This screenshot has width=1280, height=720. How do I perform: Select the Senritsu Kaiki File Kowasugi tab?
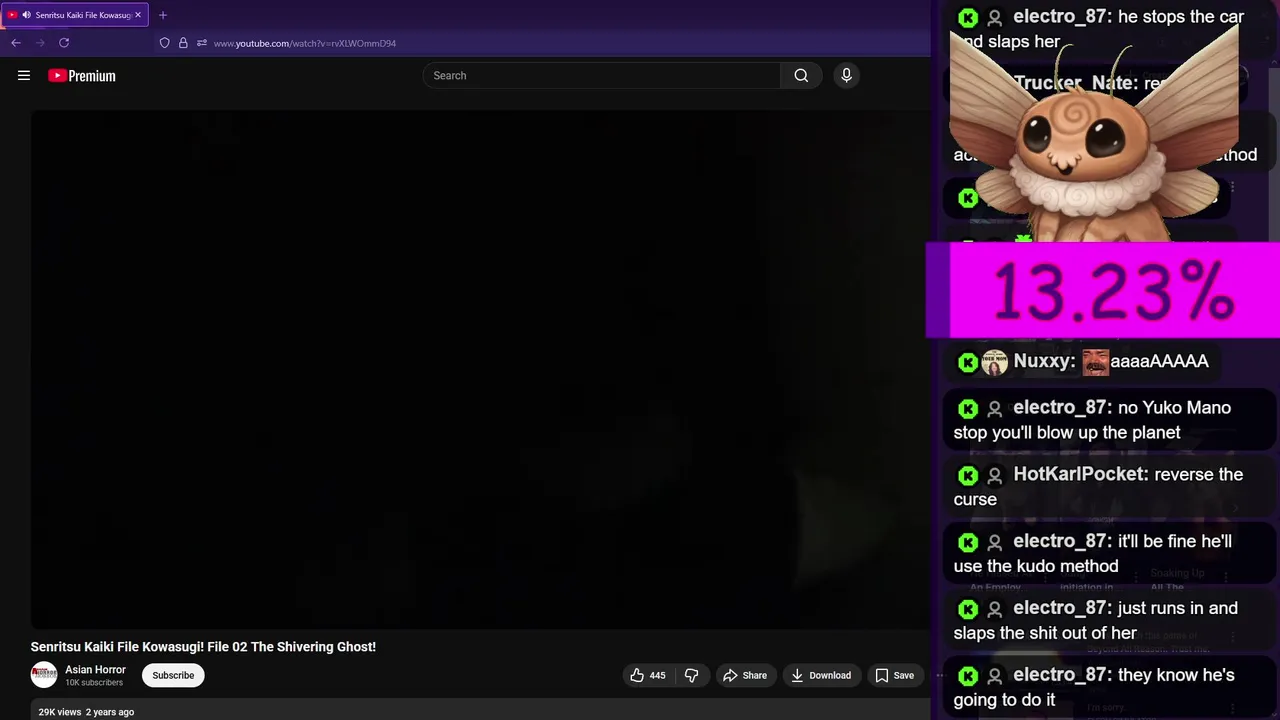click(75, 15)
